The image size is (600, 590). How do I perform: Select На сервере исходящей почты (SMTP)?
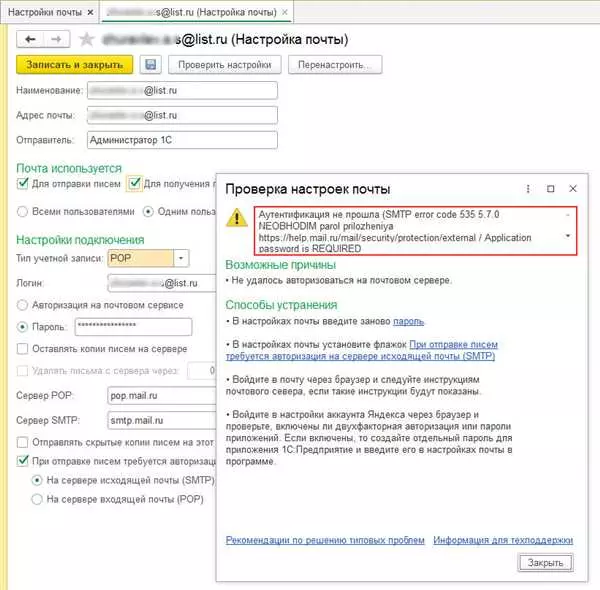pyautogui.click(x=37, y=480)
